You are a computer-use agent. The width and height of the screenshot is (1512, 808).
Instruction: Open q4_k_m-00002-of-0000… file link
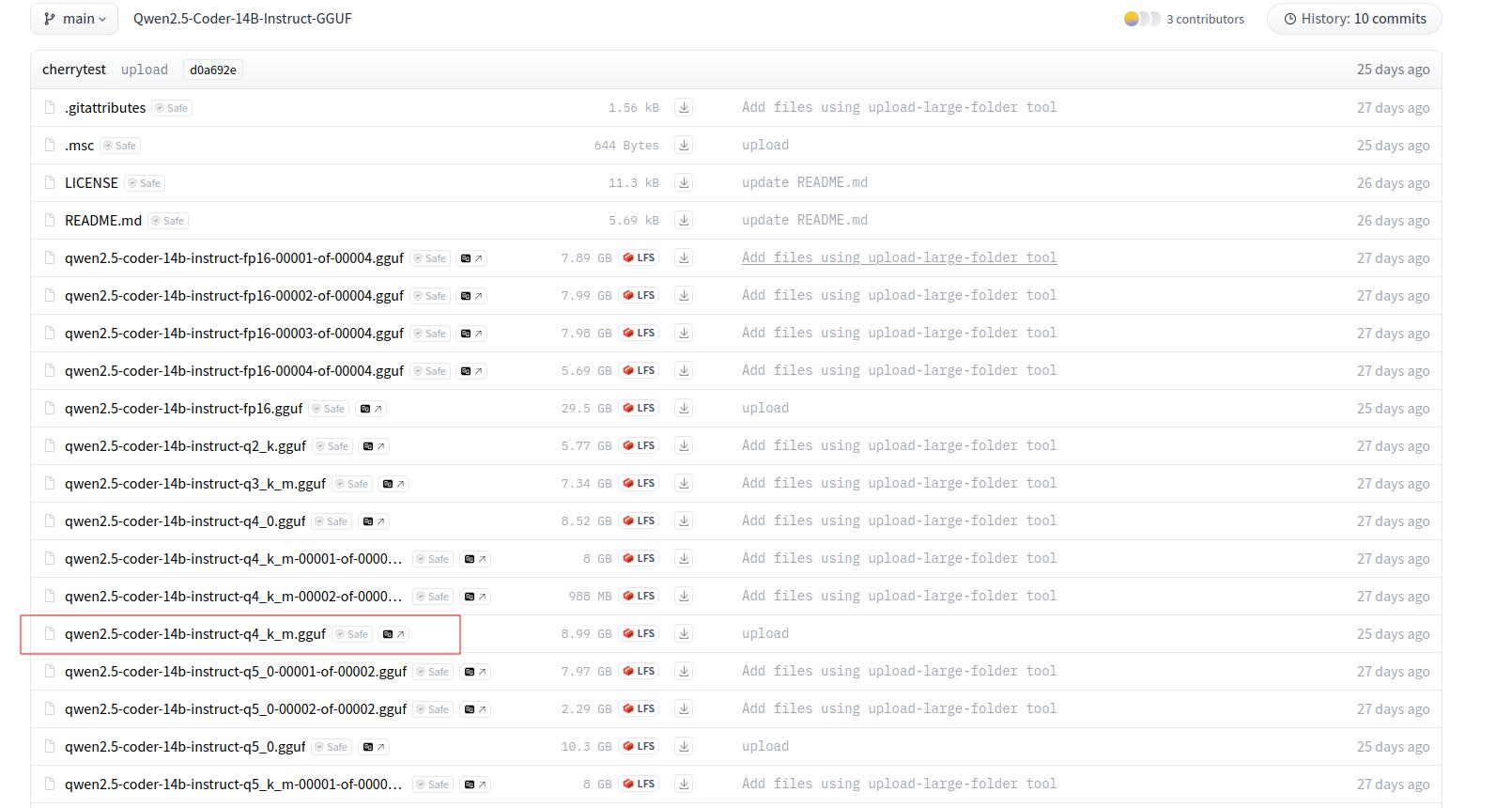click(x=234, y=596)
